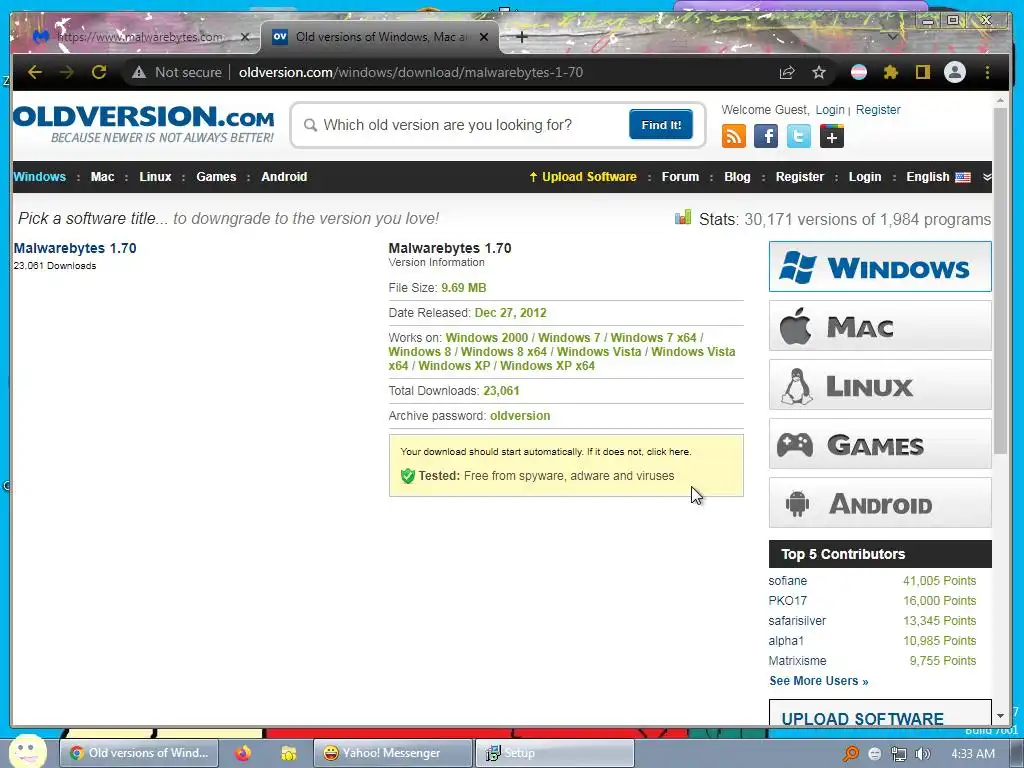Open the file explorer taskbar icon
This screenshot has height=768, width=1024.
coord(289,753)
